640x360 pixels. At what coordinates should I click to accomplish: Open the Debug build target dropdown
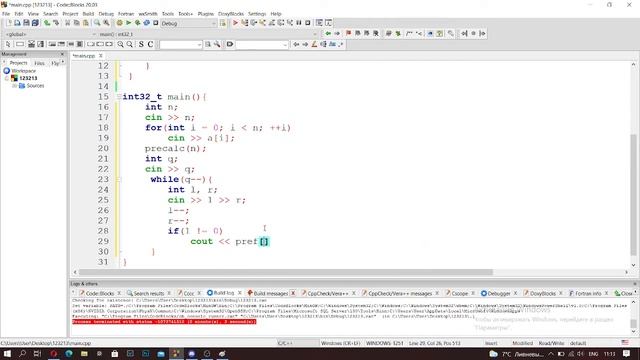coord(188,24)
